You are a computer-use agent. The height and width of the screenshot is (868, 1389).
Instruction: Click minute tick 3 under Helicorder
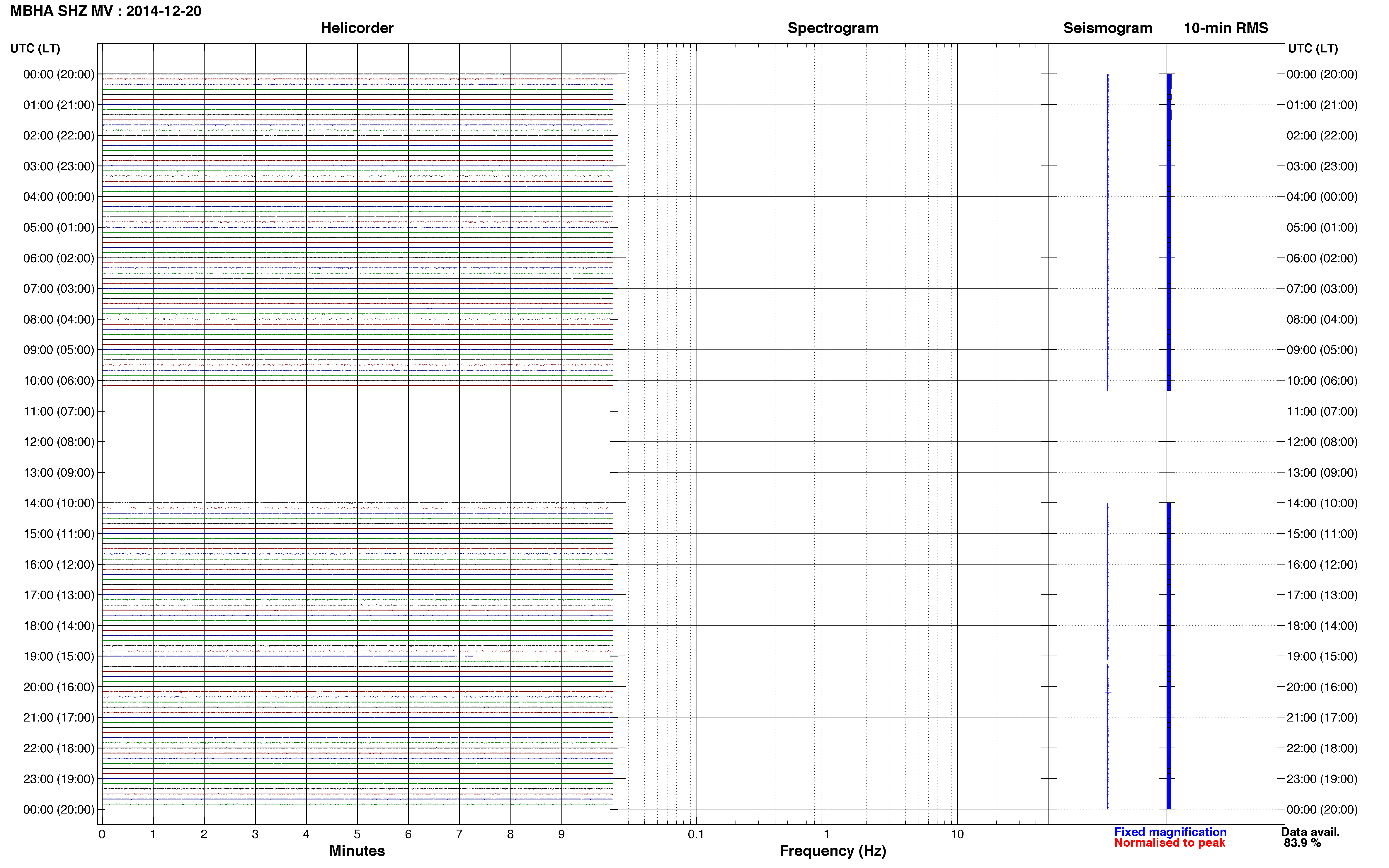coord(255,834)
